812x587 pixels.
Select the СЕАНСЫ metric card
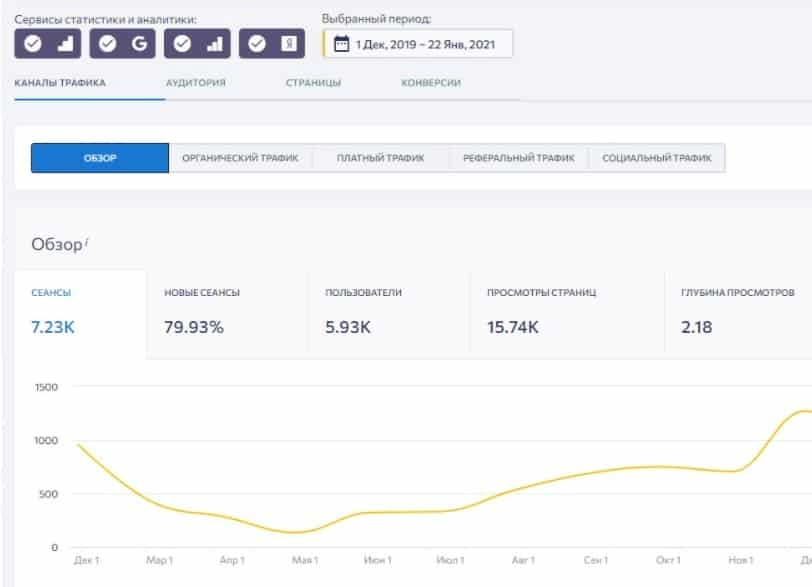[80, 313]
